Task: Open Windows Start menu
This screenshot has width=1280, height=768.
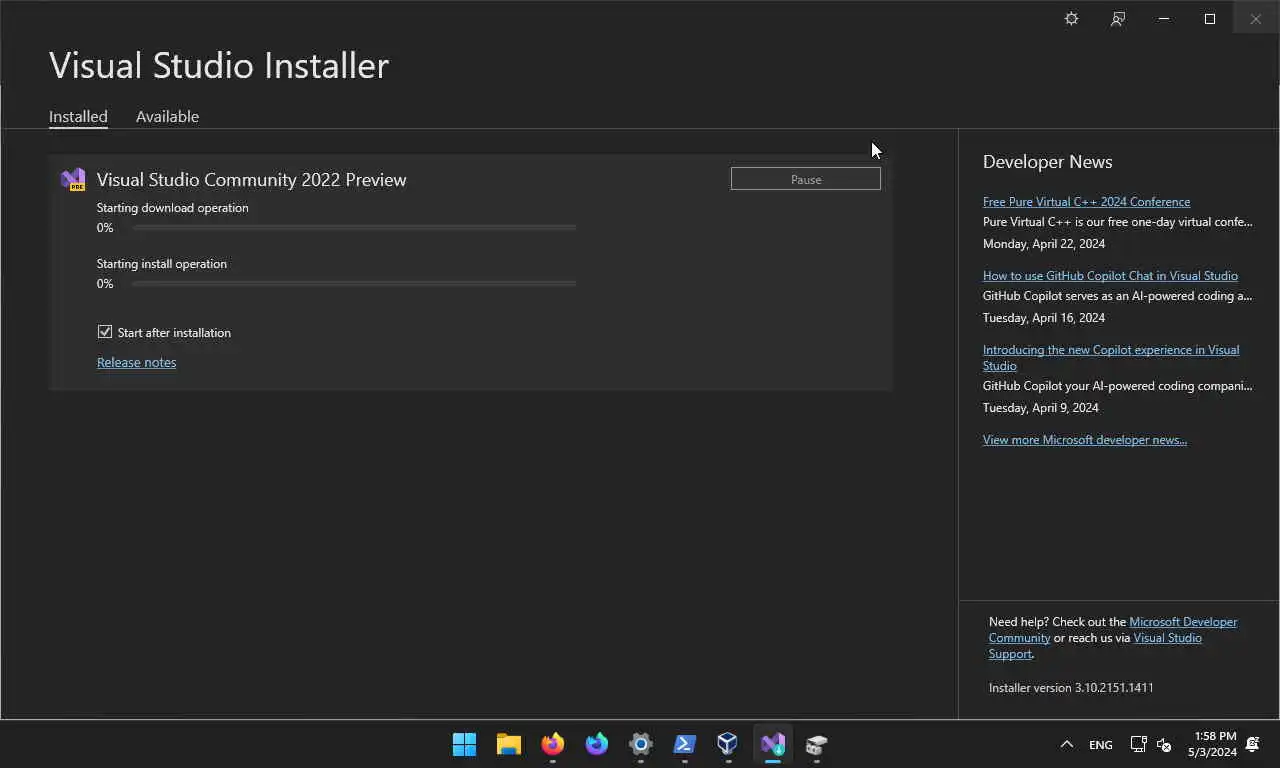Action: tap(465, 744)
